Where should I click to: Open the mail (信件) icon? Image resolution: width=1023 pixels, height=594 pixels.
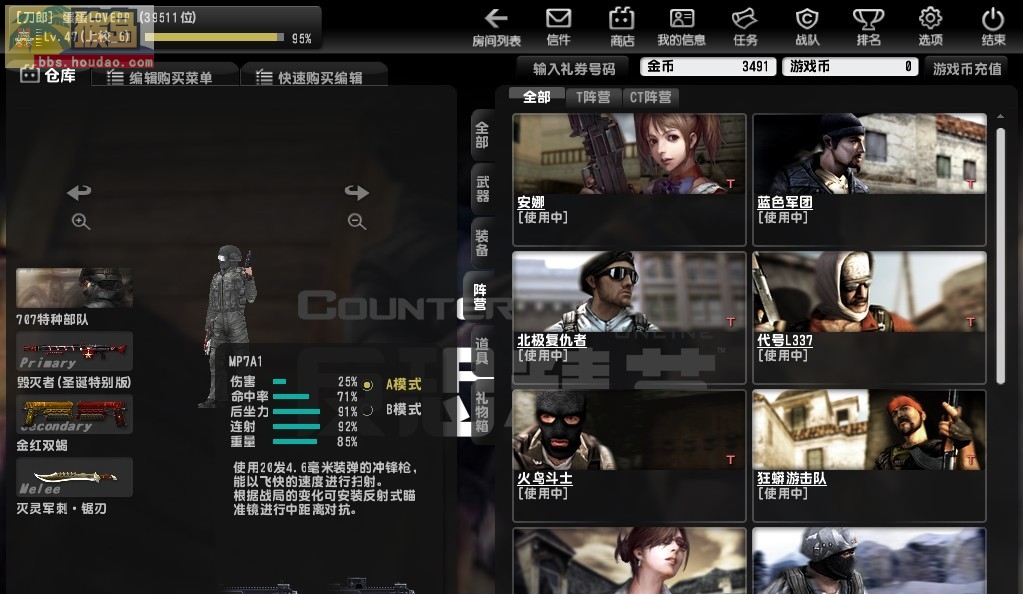(x=558, y=27)
